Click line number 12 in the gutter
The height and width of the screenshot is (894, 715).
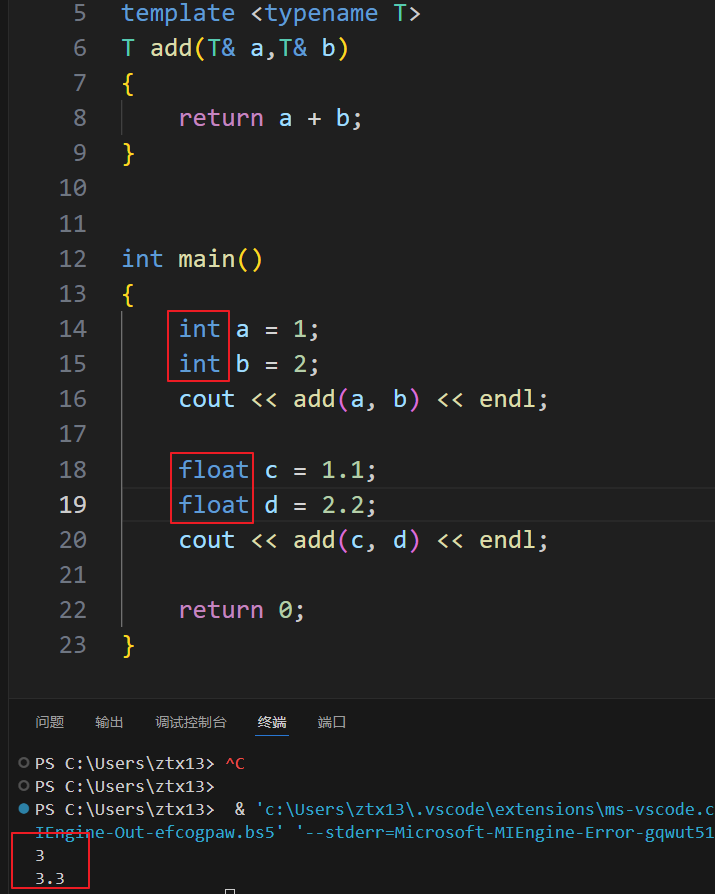[73, 259]
